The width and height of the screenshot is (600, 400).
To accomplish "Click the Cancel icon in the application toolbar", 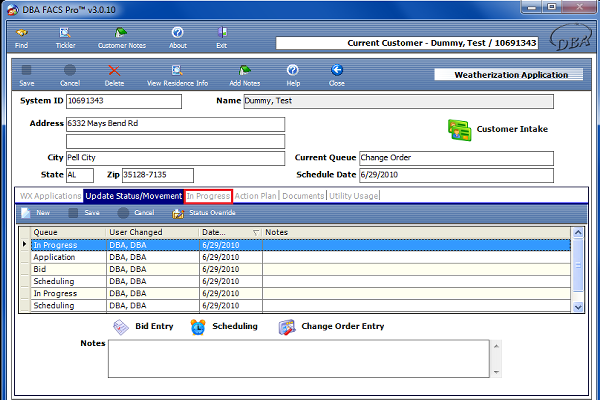I will (x=70, y=70).
